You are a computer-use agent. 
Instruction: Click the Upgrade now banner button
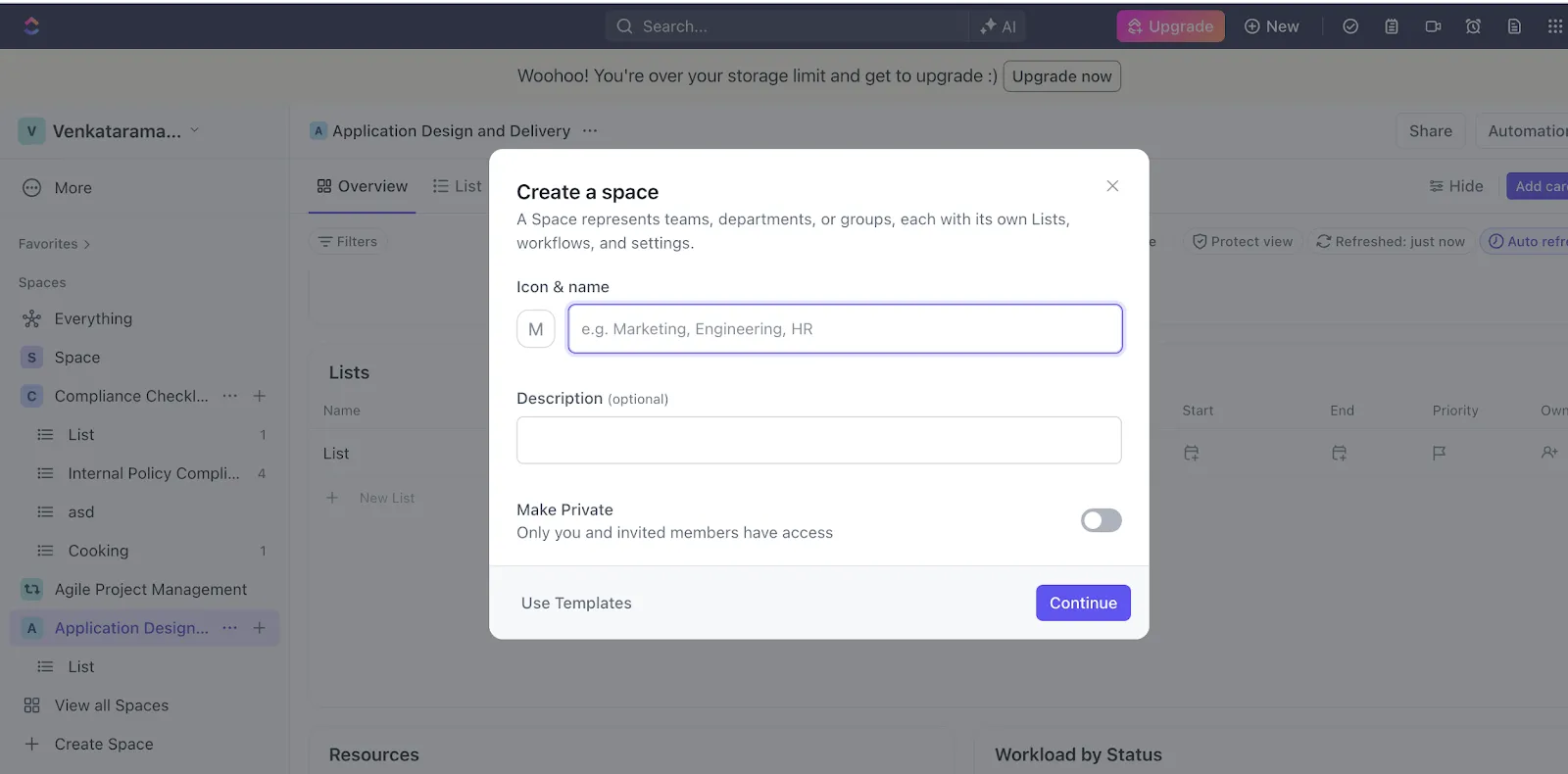pos(1061,76)
